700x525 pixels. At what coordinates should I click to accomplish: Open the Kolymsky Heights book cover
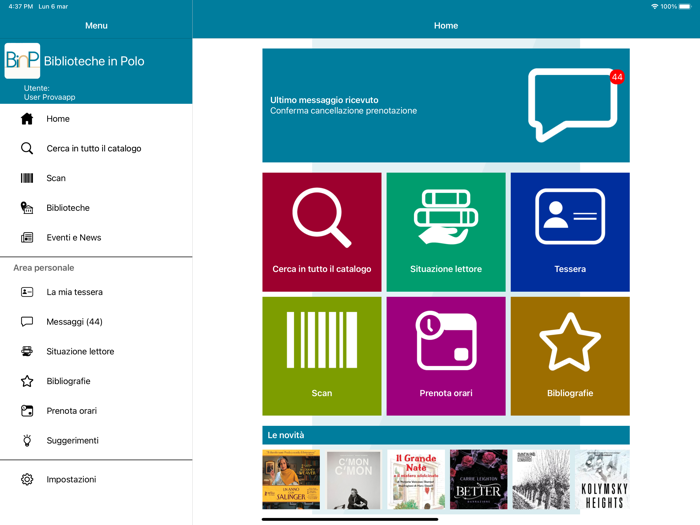[603, 479]
